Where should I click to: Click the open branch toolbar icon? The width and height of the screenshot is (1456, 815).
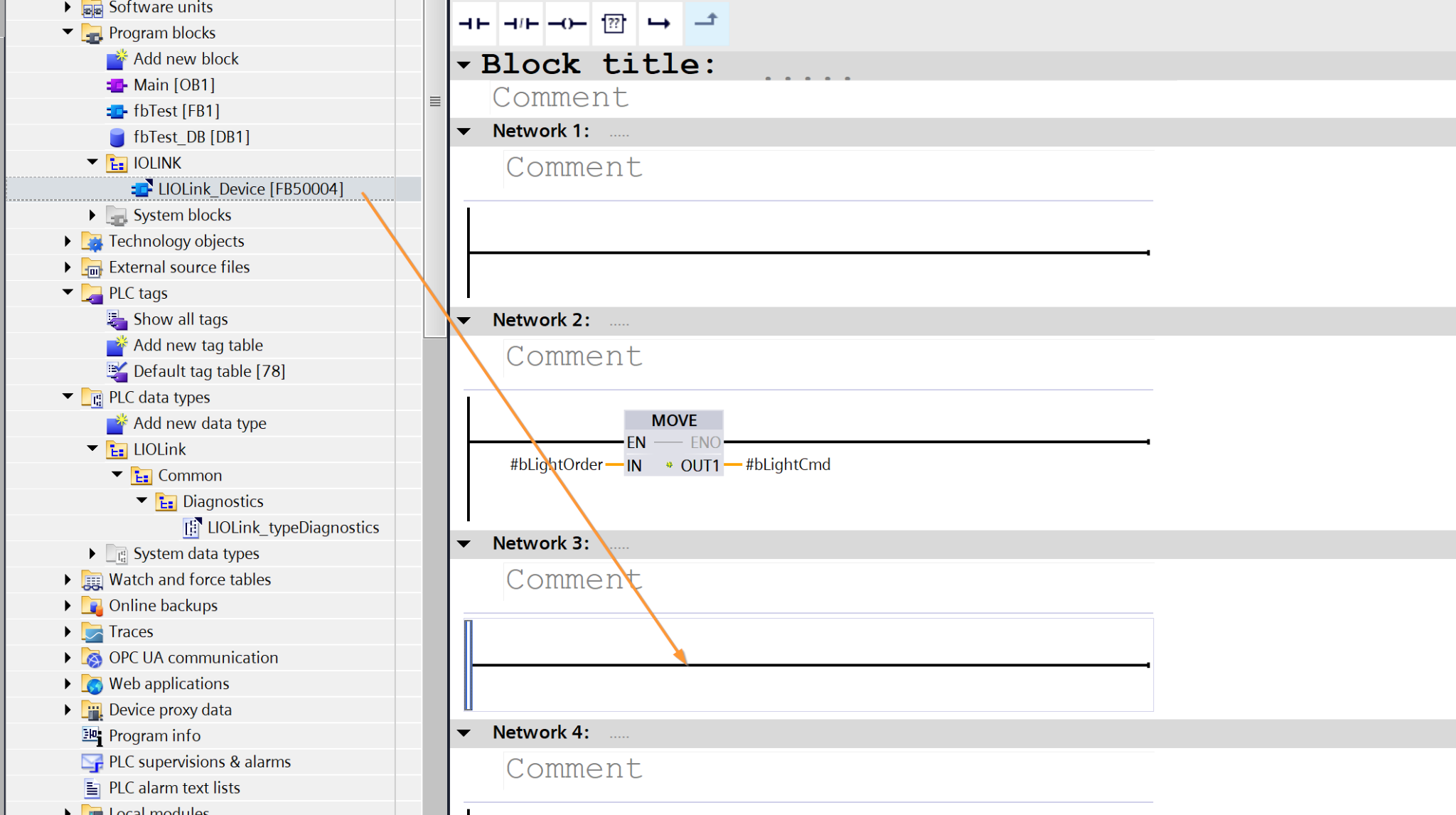click(659, 23)
